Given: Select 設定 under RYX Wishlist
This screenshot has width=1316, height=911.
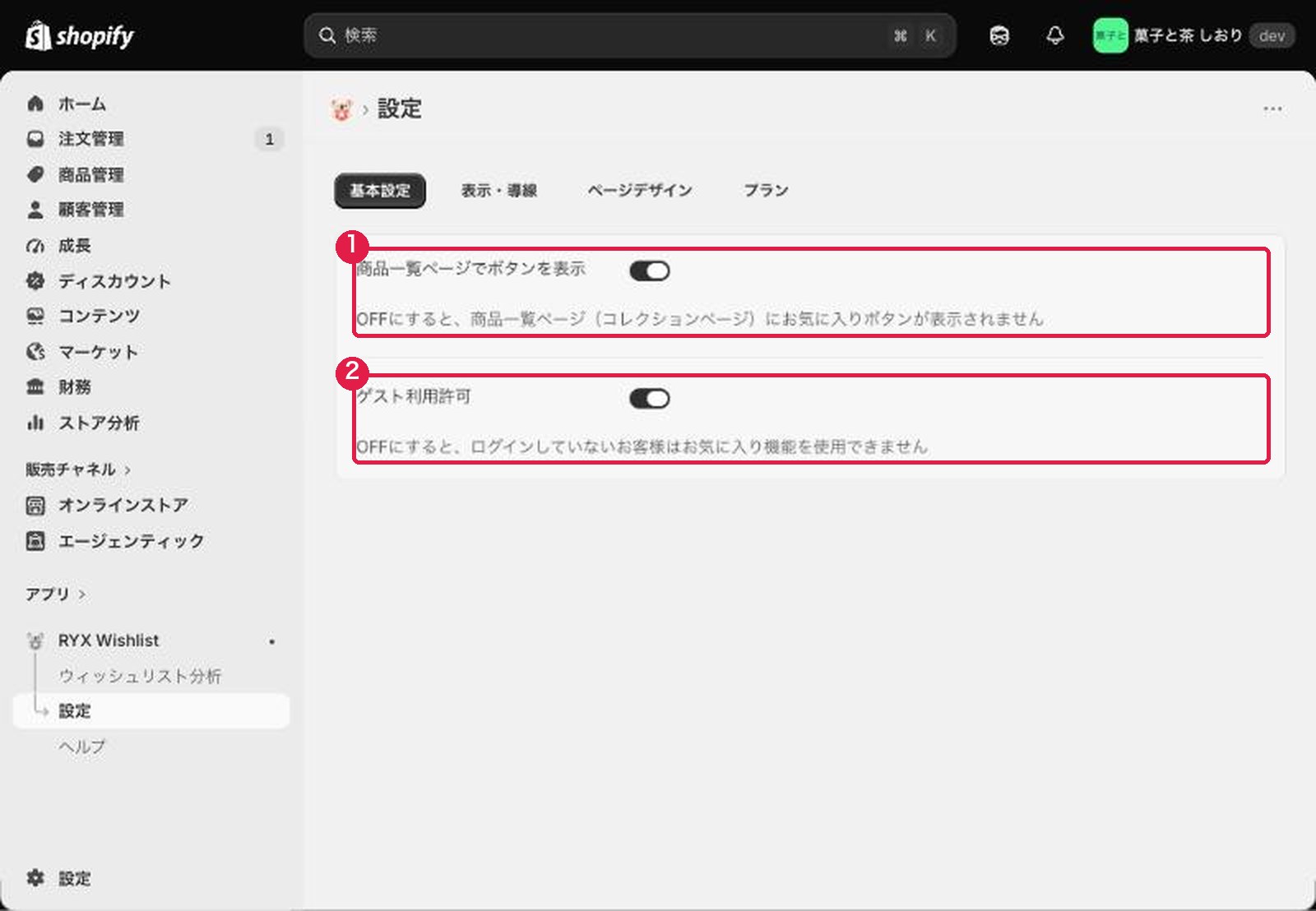Looking at the screenshot, I should click(151, 711).
